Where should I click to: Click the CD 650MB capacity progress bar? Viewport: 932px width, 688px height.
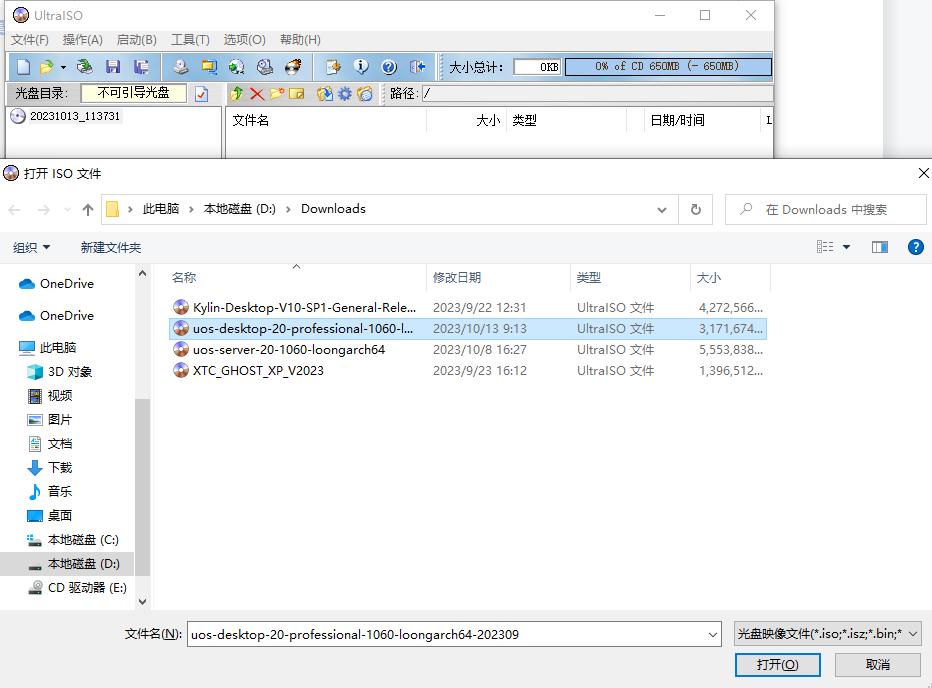pos(667,67)
